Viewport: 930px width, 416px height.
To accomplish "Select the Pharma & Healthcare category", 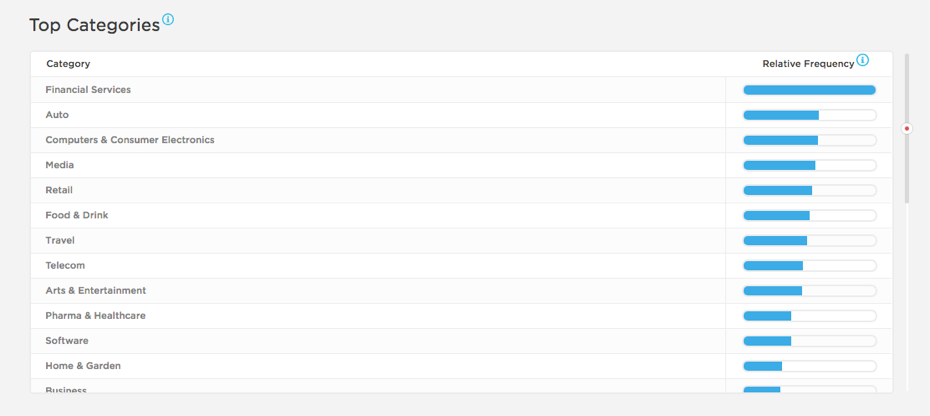I will [x=96, y=316].
